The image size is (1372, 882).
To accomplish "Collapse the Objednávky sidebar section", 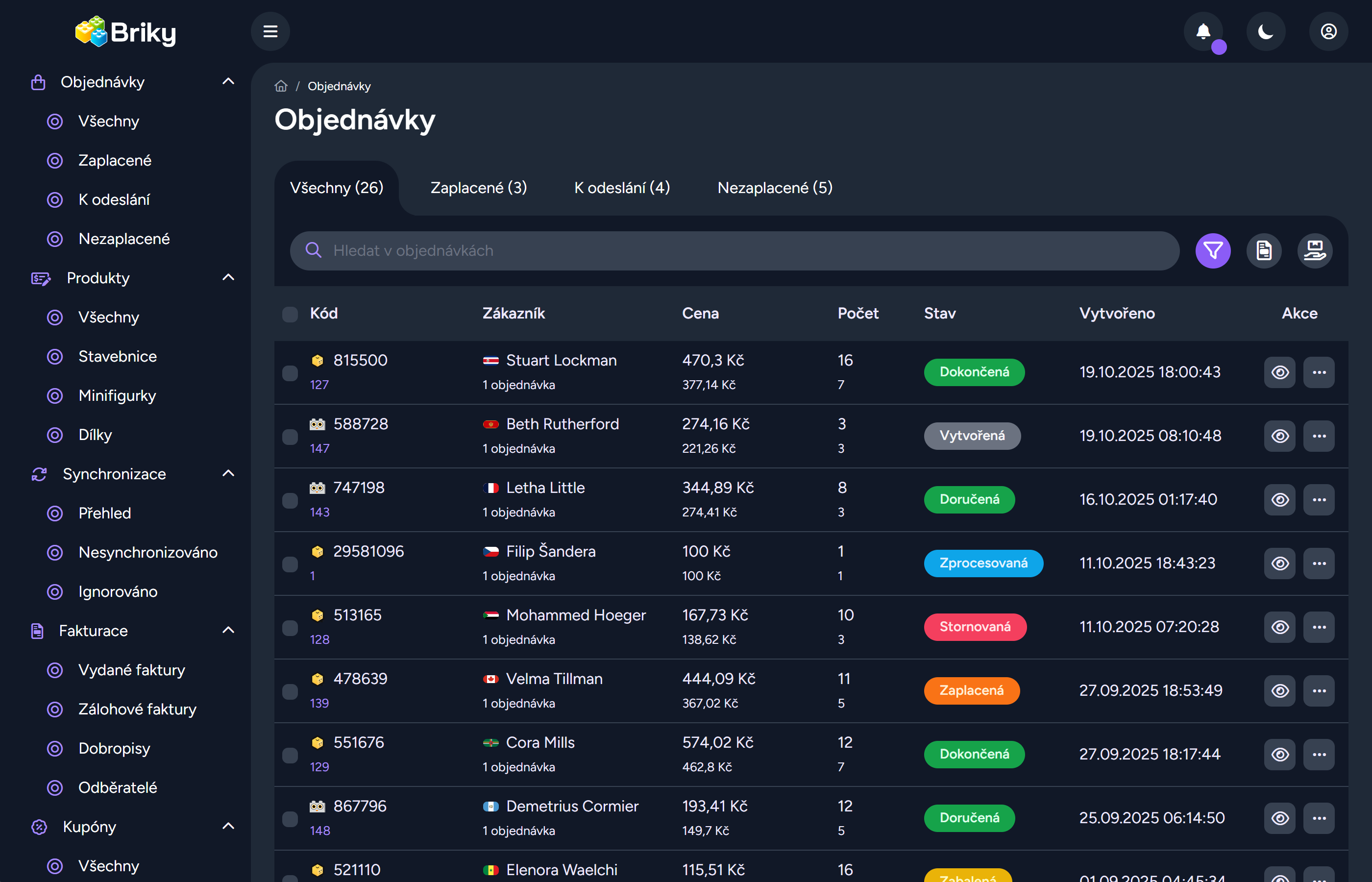I will [x=228, y=82].
